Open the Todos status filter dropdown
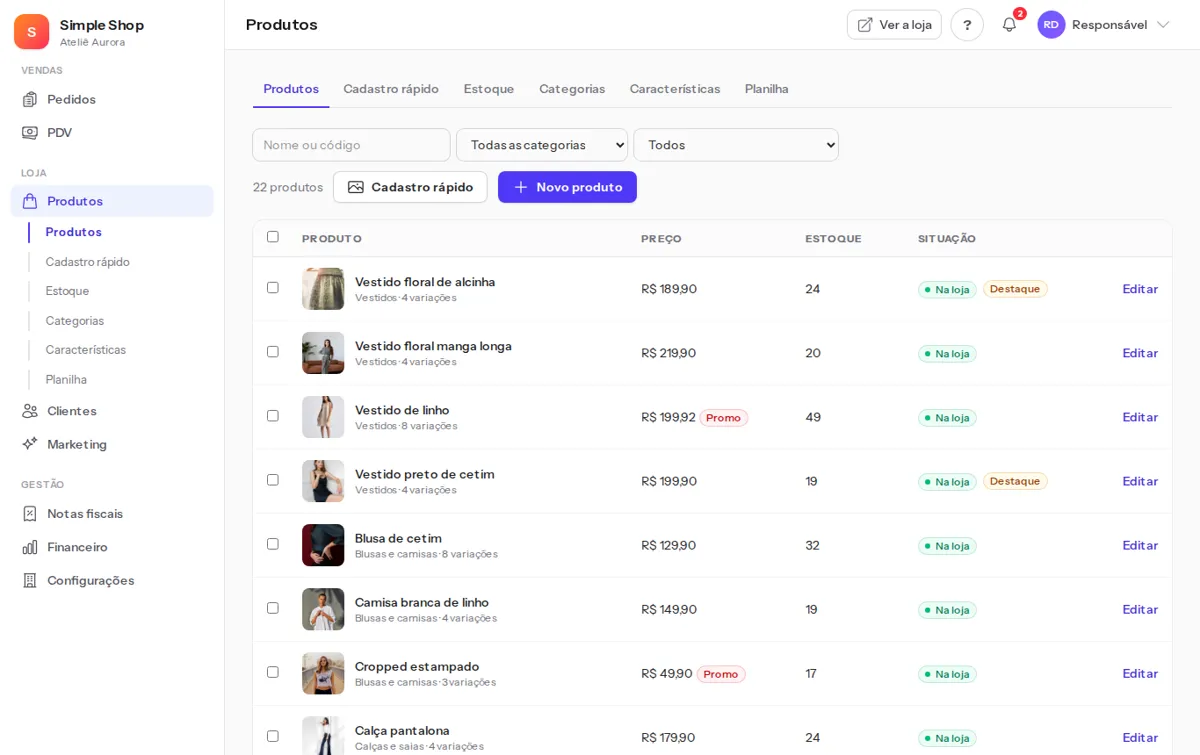 click(x=736, y=145)
